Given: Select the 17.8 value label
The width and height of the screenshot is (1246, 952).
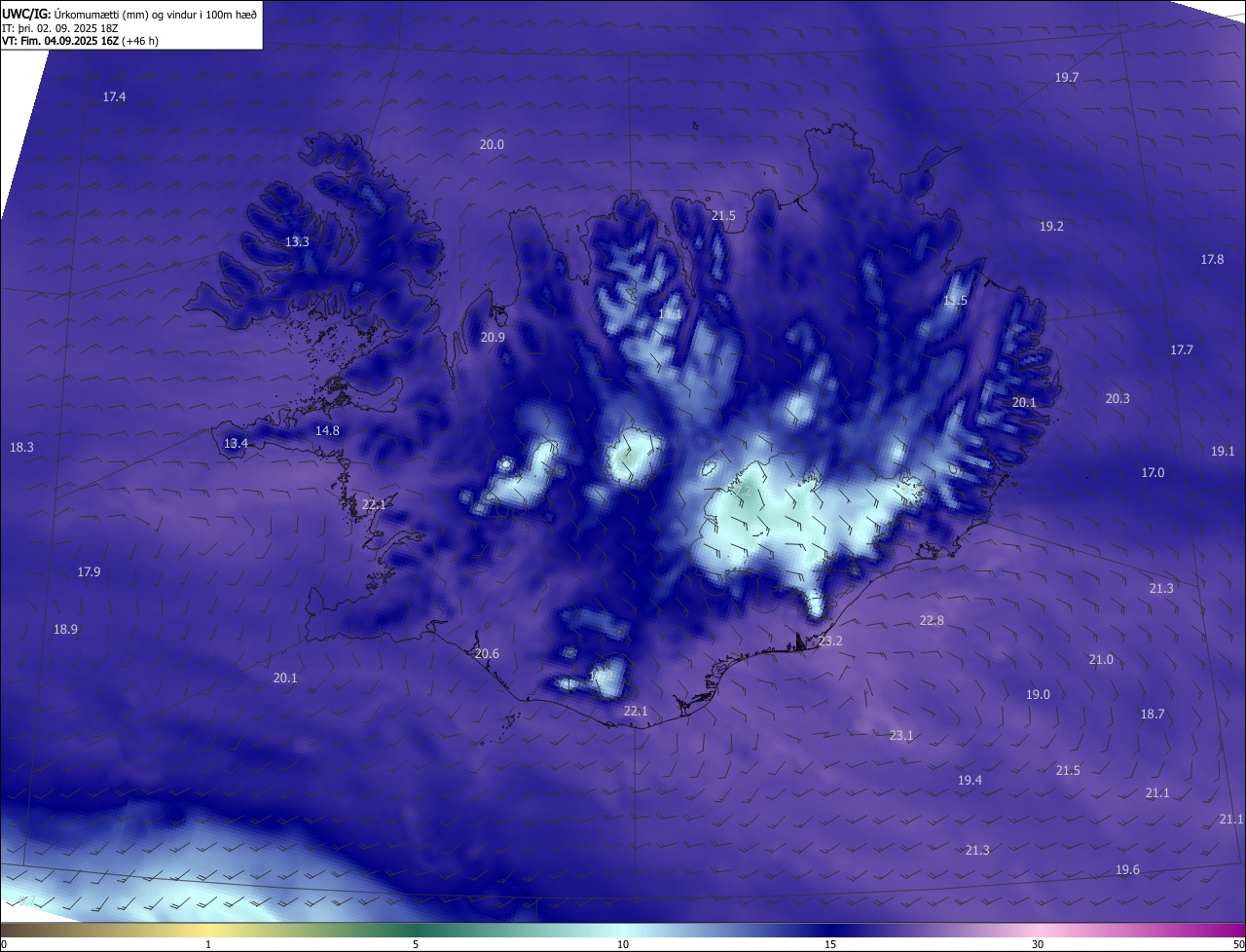Looking at the screenshot, I should (x=1212, y=259).
